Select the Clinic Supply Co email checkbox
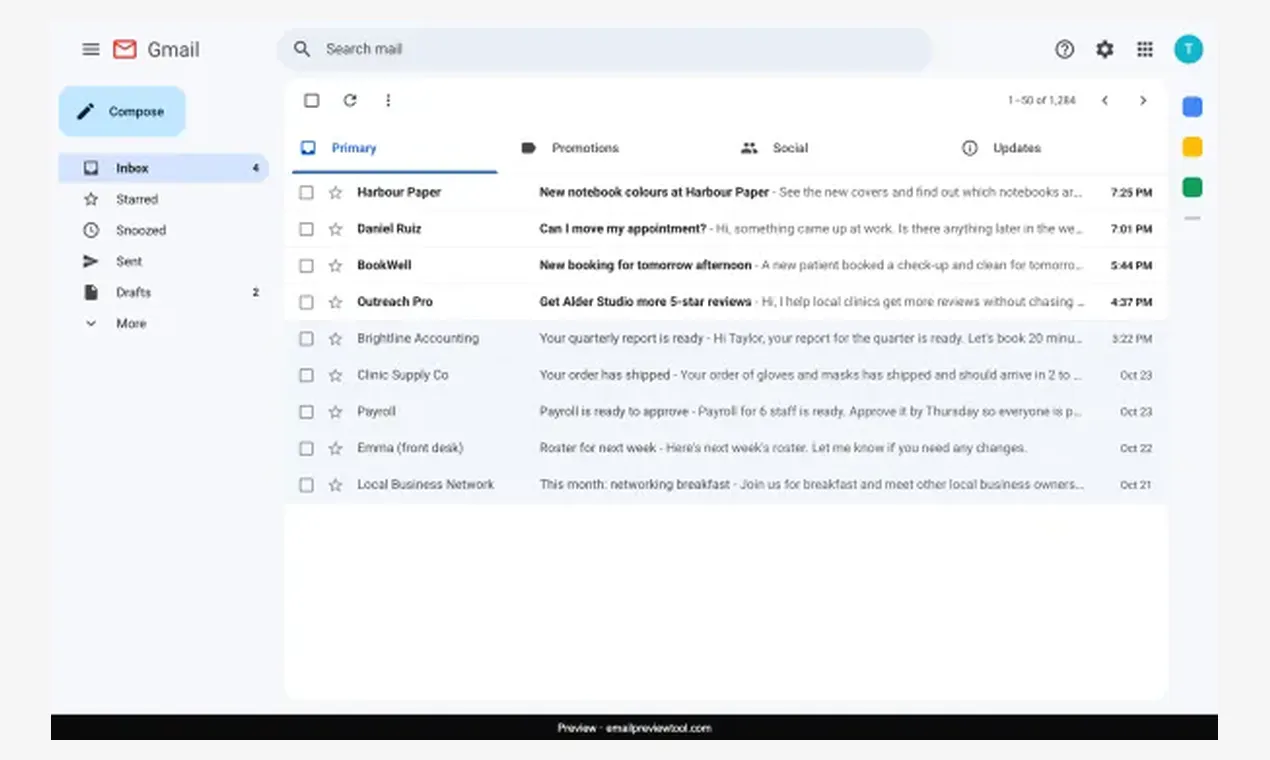The height and width of the screenshot is (760, 1270). point(306,375)
